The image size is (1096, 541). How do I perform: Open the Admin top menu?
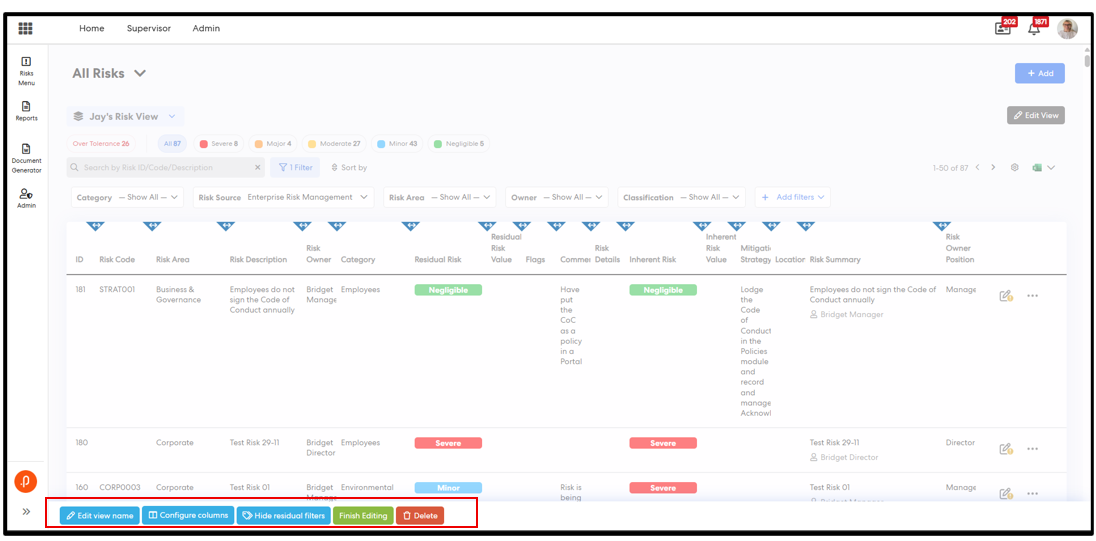(206, 29)
